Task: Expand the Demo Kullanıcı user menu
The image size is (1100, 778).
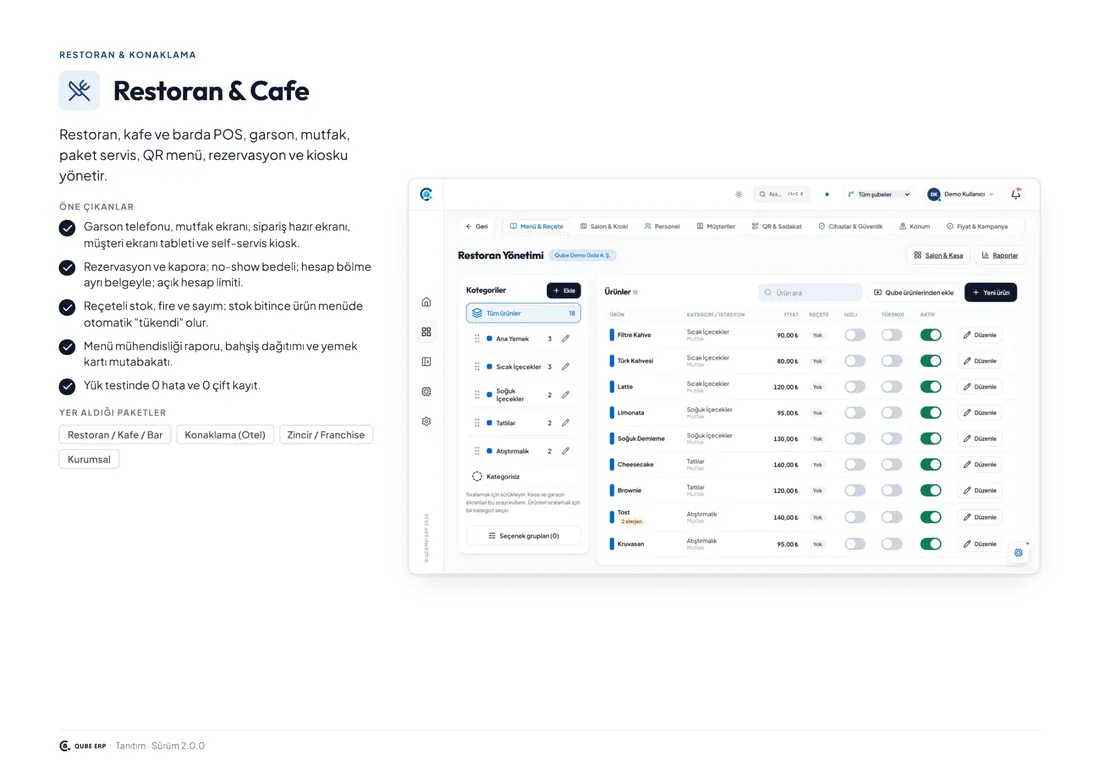Action: [960, 194]
